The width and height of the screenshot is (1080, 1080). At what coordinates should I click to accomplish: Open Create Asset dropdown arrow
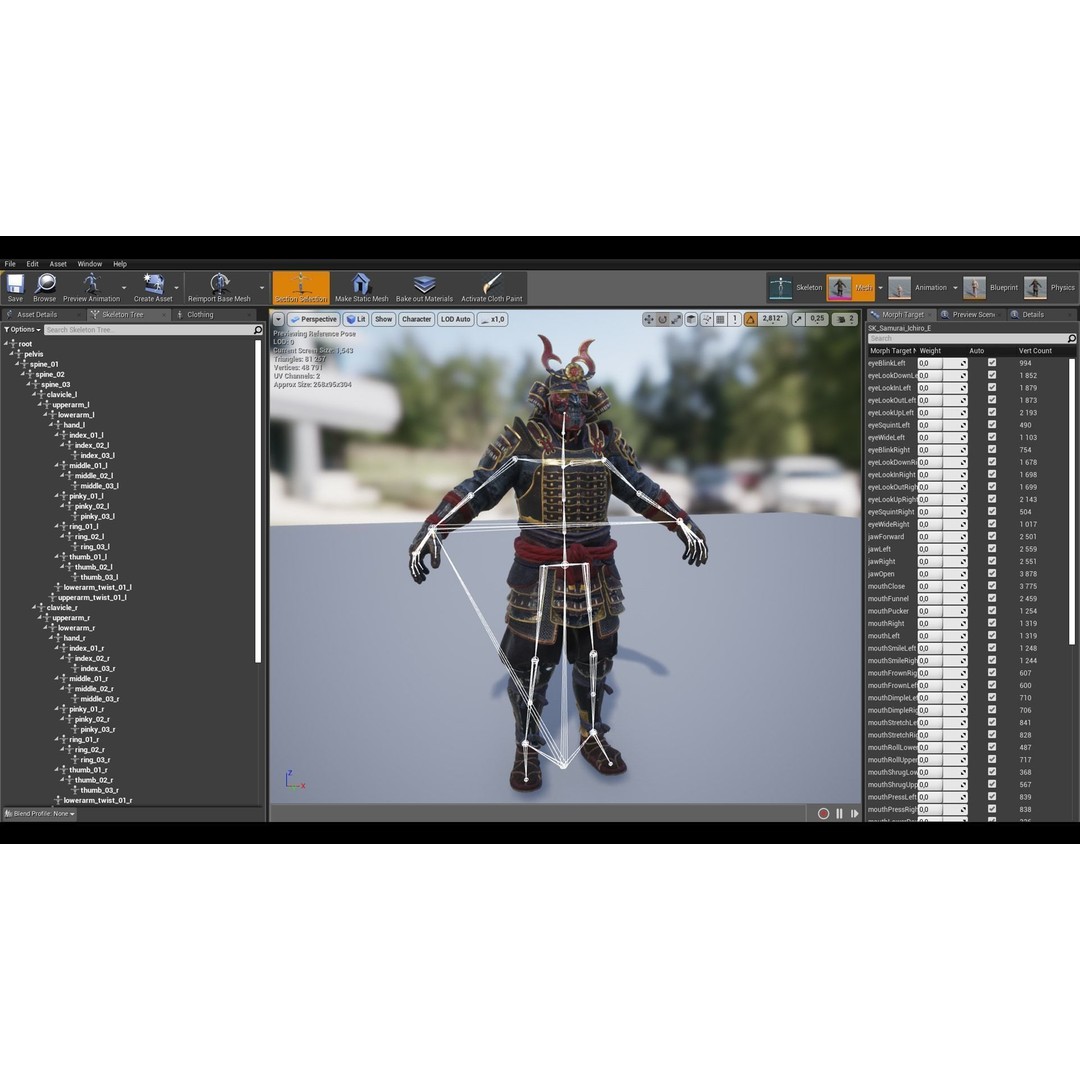[x=176, y=288]
